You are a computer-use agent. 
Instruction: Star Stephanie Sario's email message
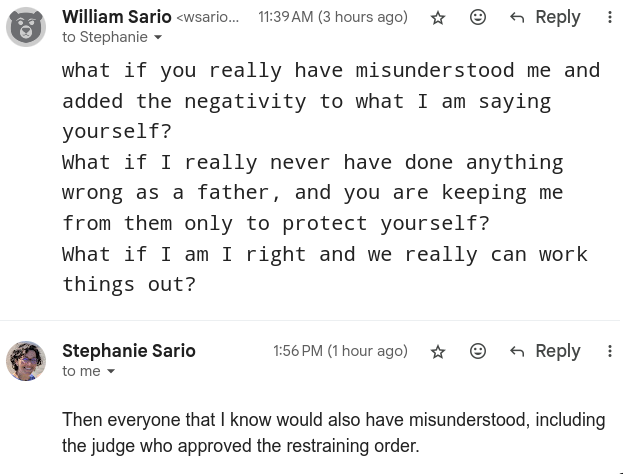click(x=438, y=351)
